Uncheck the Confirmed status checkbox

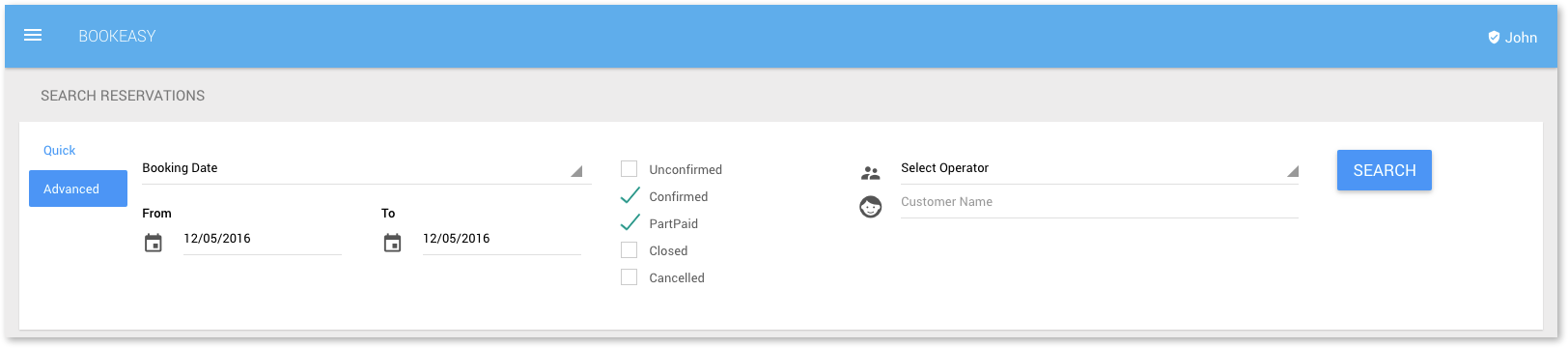[630, 196]
